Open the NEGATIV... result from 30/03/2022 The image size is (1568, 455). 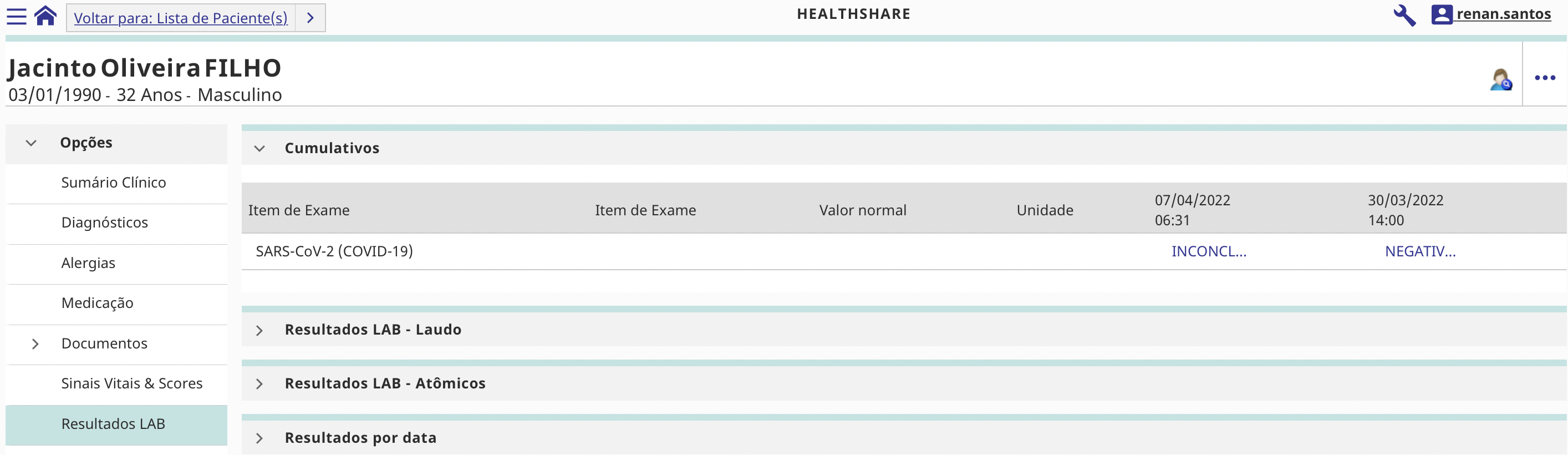(x=1419, y=251)
